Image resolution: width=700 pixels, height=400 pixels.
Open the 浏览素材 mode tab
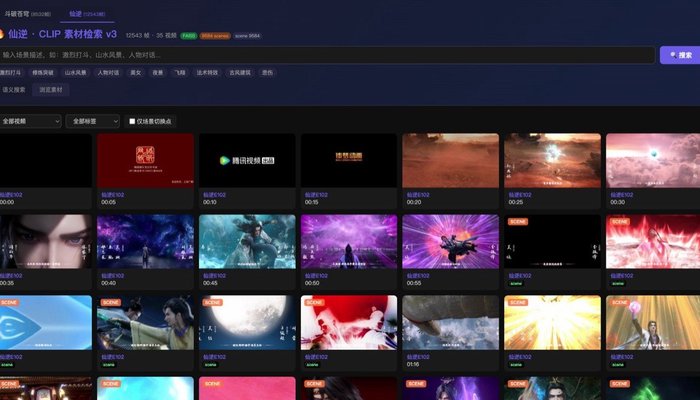[x=51, y=90]
